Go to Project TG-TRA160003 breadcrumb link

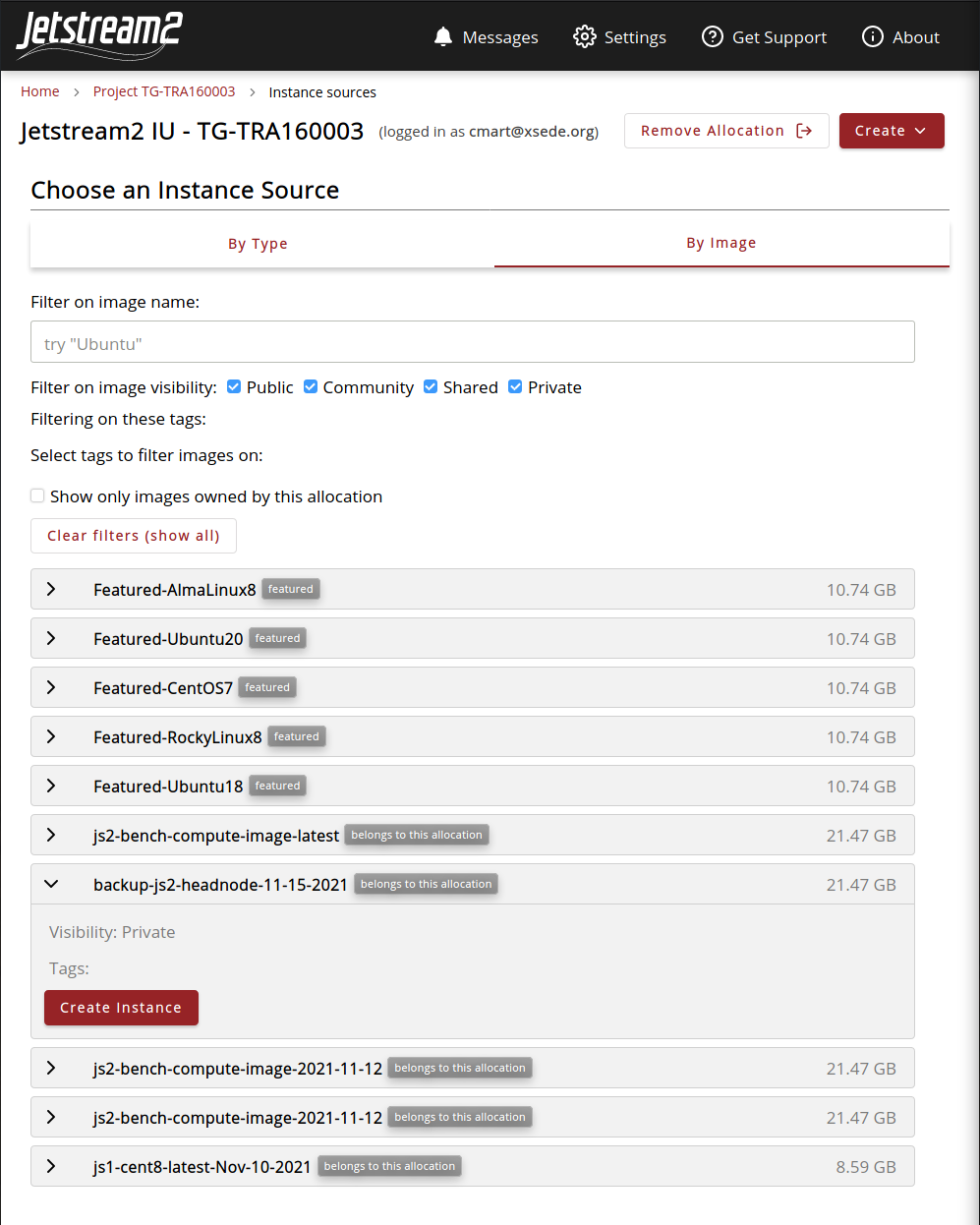[x=164, y=91]
